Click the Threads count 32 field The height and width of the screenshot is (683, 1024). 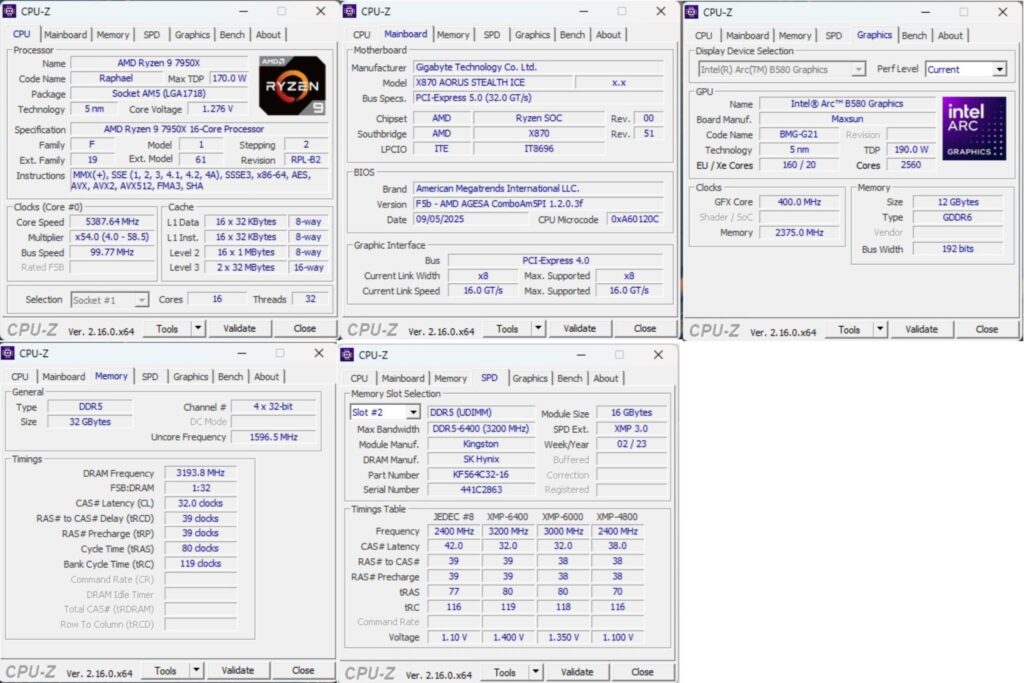point(310,298)
